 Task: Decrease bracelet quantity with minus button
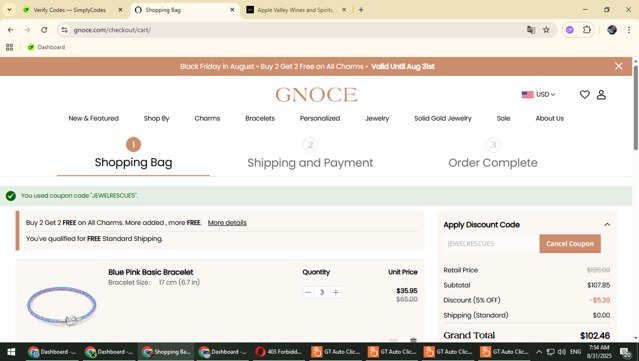point(308,292)
